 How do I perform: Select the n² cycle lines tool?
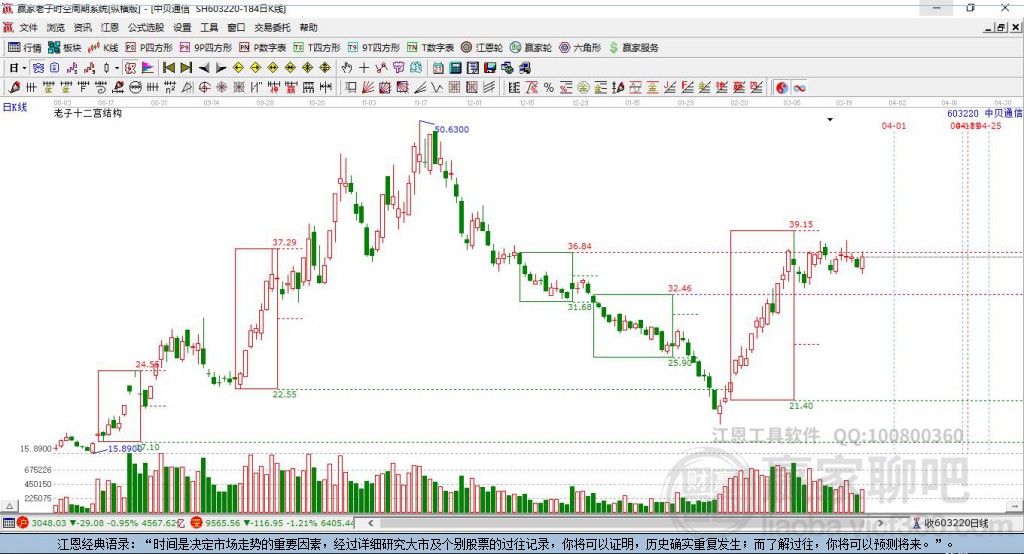170,88
